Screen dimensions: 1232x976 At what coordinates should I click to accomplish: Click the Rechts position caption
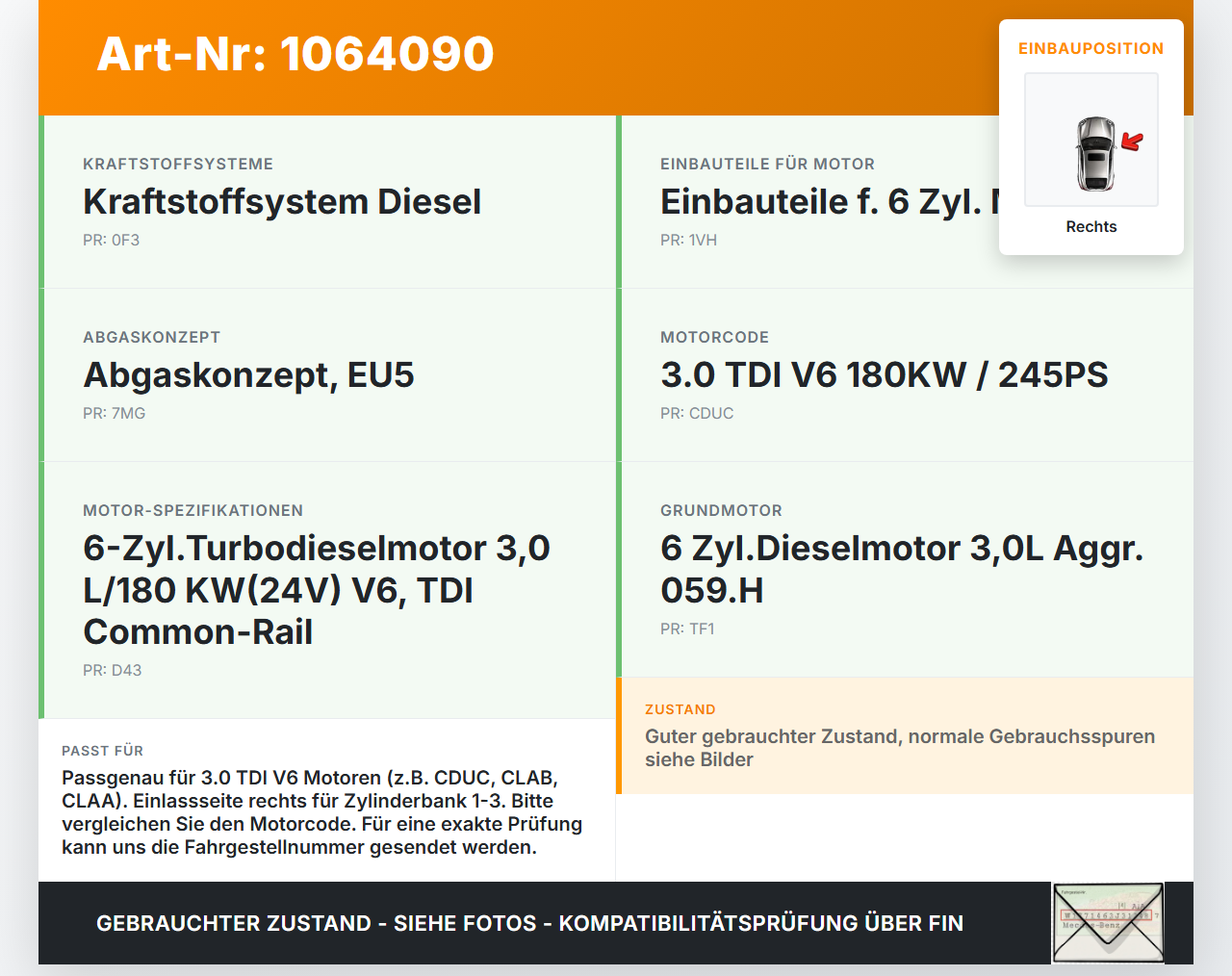tap(1091, 226)
